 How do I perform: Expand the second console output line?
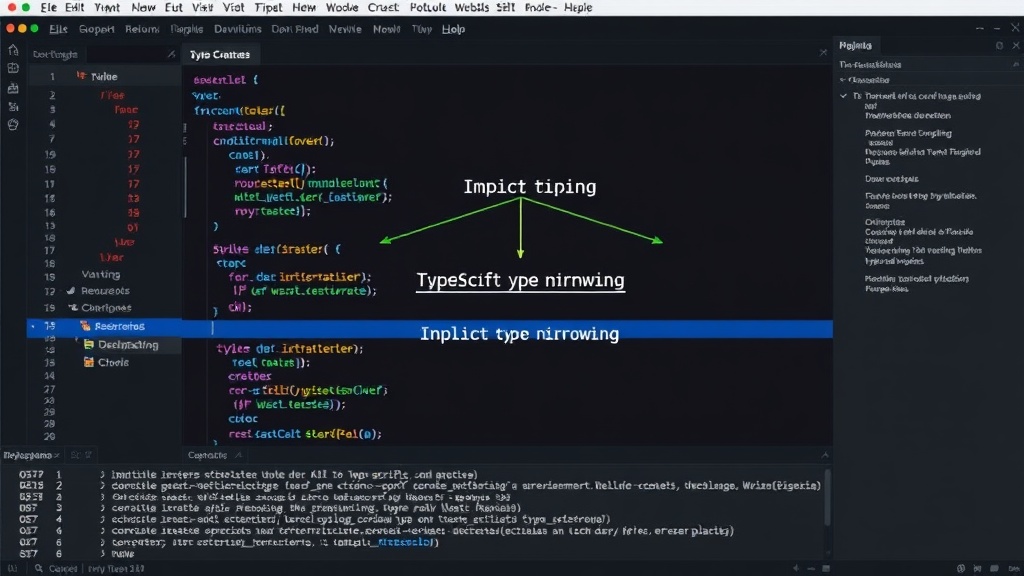point(103,486)
